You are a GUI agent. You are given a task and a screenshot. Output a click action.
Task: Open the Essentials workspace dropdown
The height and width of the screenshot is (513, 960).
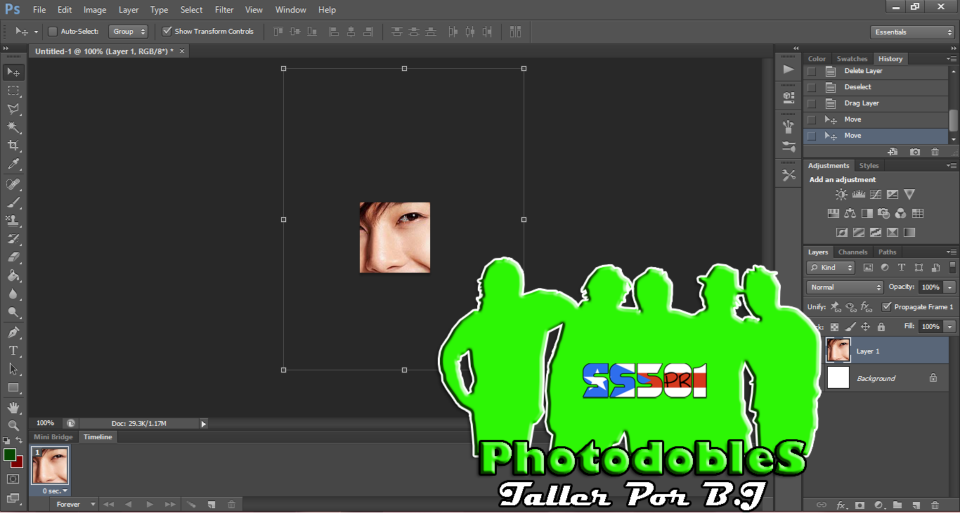[912, 32]
